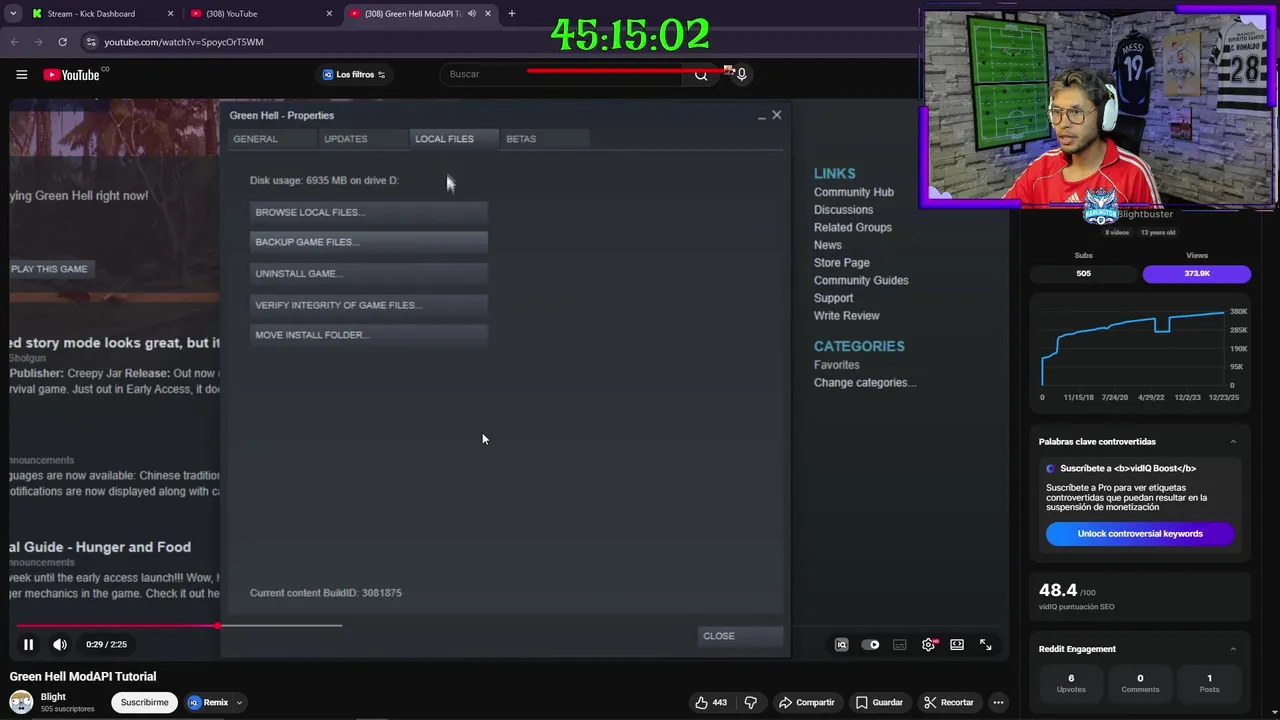Viewport: 1280px width, 720px height.
Task: Open the Remix button
Action: coord(208,702)
